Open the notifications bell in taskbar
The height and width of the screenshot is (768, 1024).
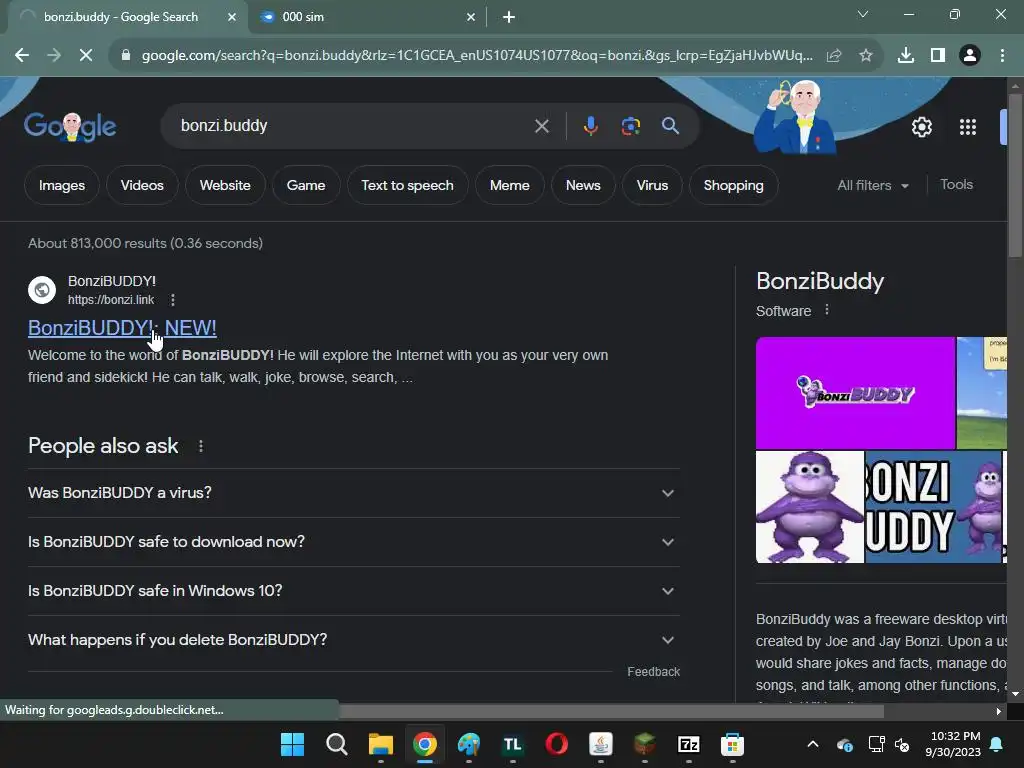[x=997, y=744]
